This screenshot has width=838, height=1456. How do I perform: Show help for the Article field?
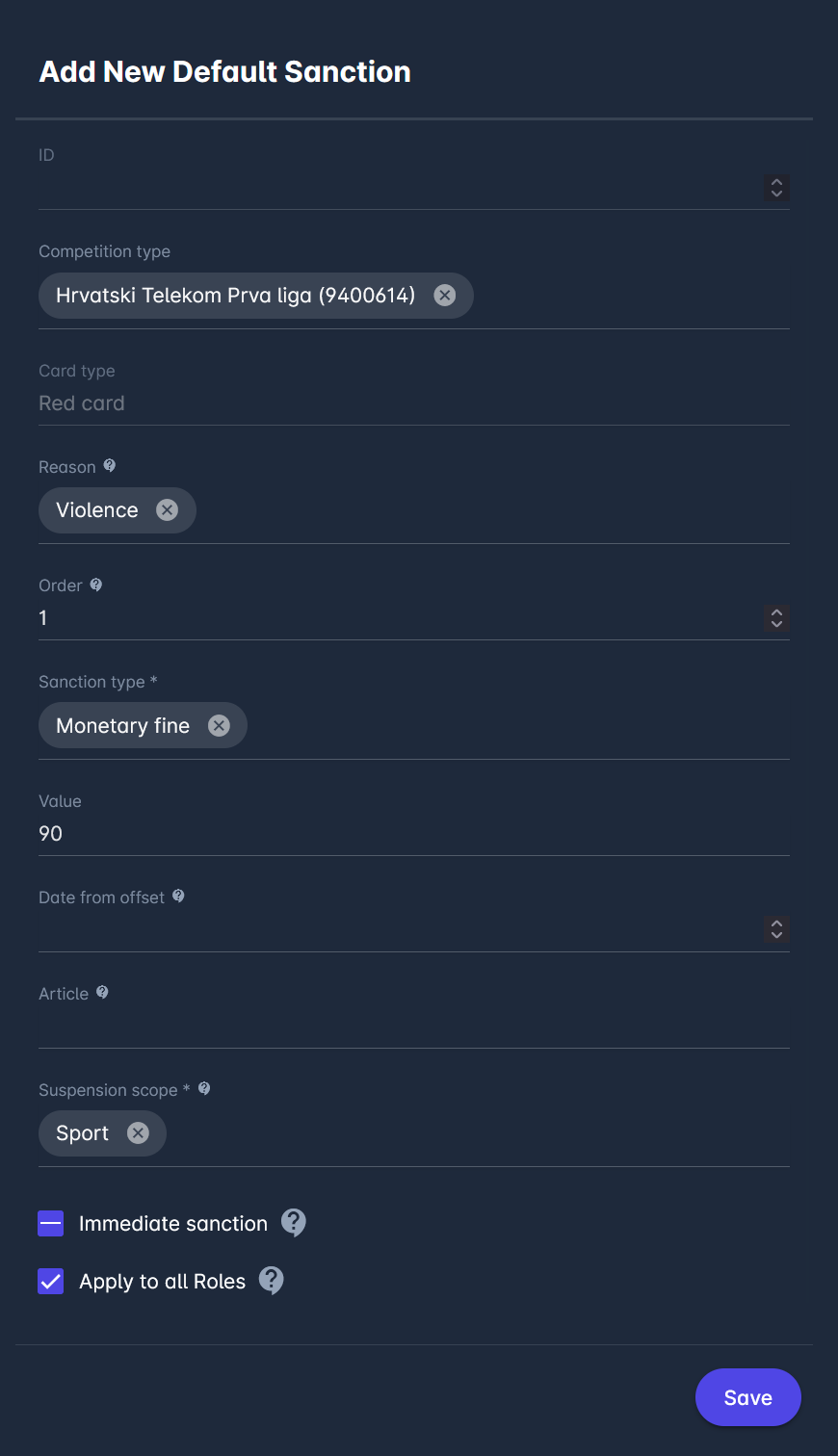pos(102,993)
